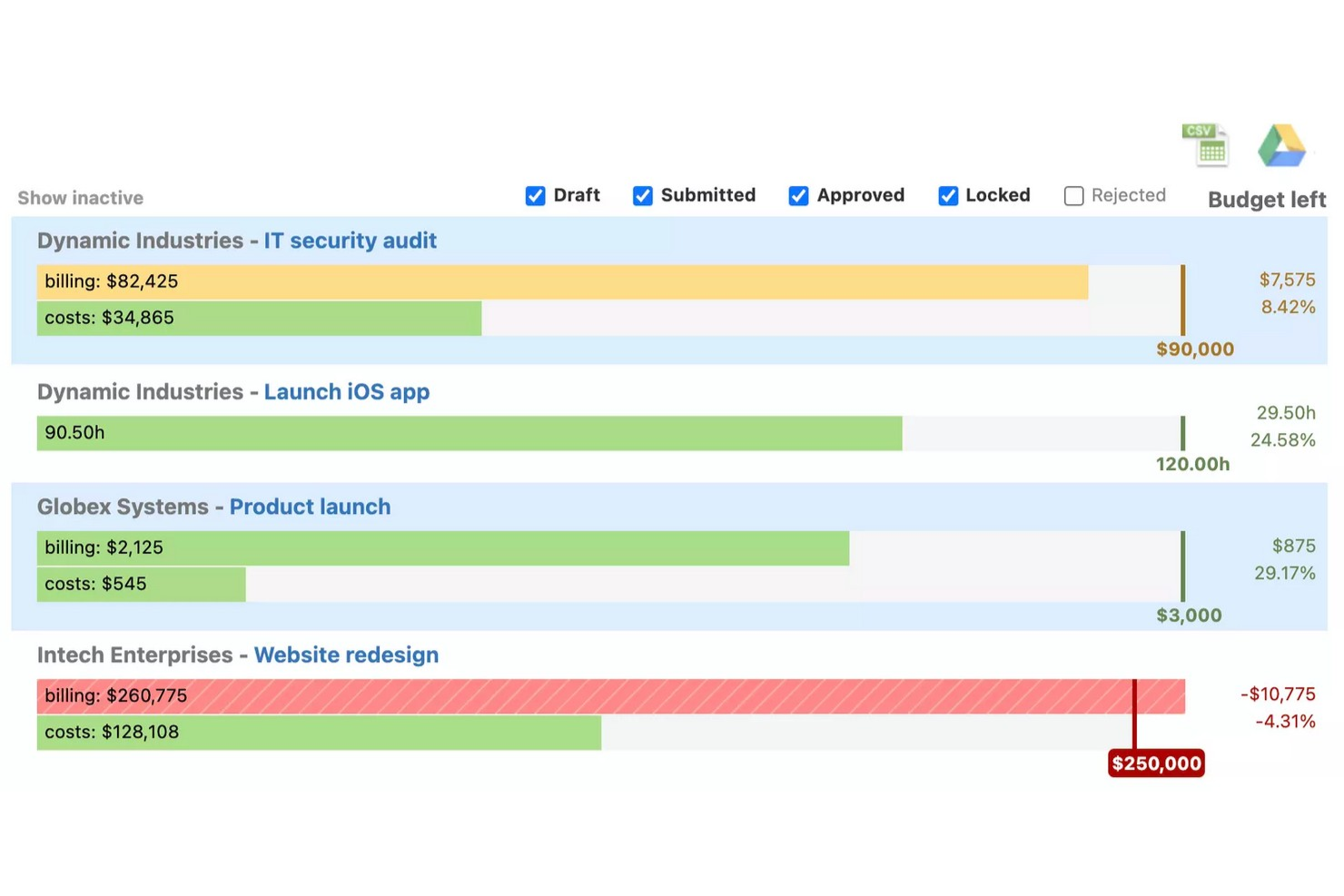Open the Product launch project link
This screenshot has height=896, width=1344.
click(x=310, y=507)
